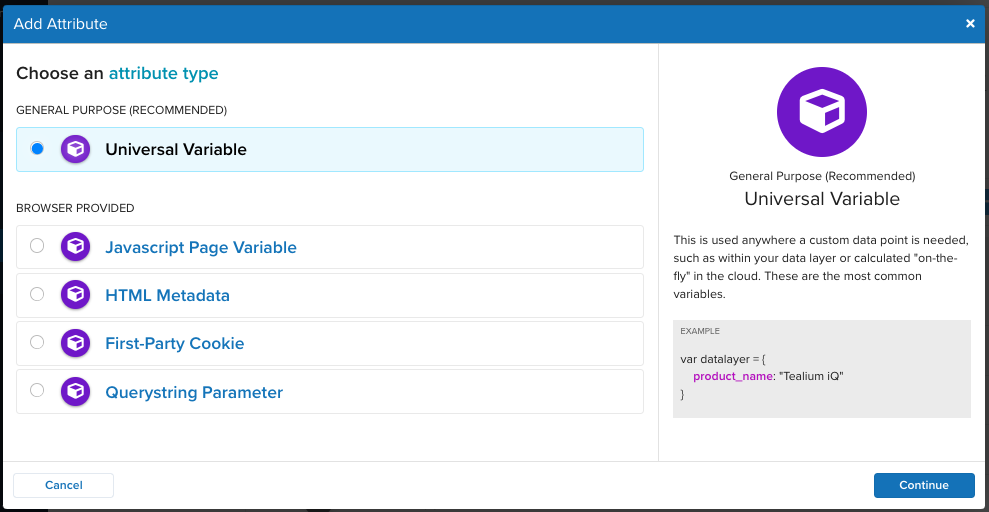Viewport: 989px width, 512px height.
Task: Pick the First-Party Cookie radio button
Action: 37,342
